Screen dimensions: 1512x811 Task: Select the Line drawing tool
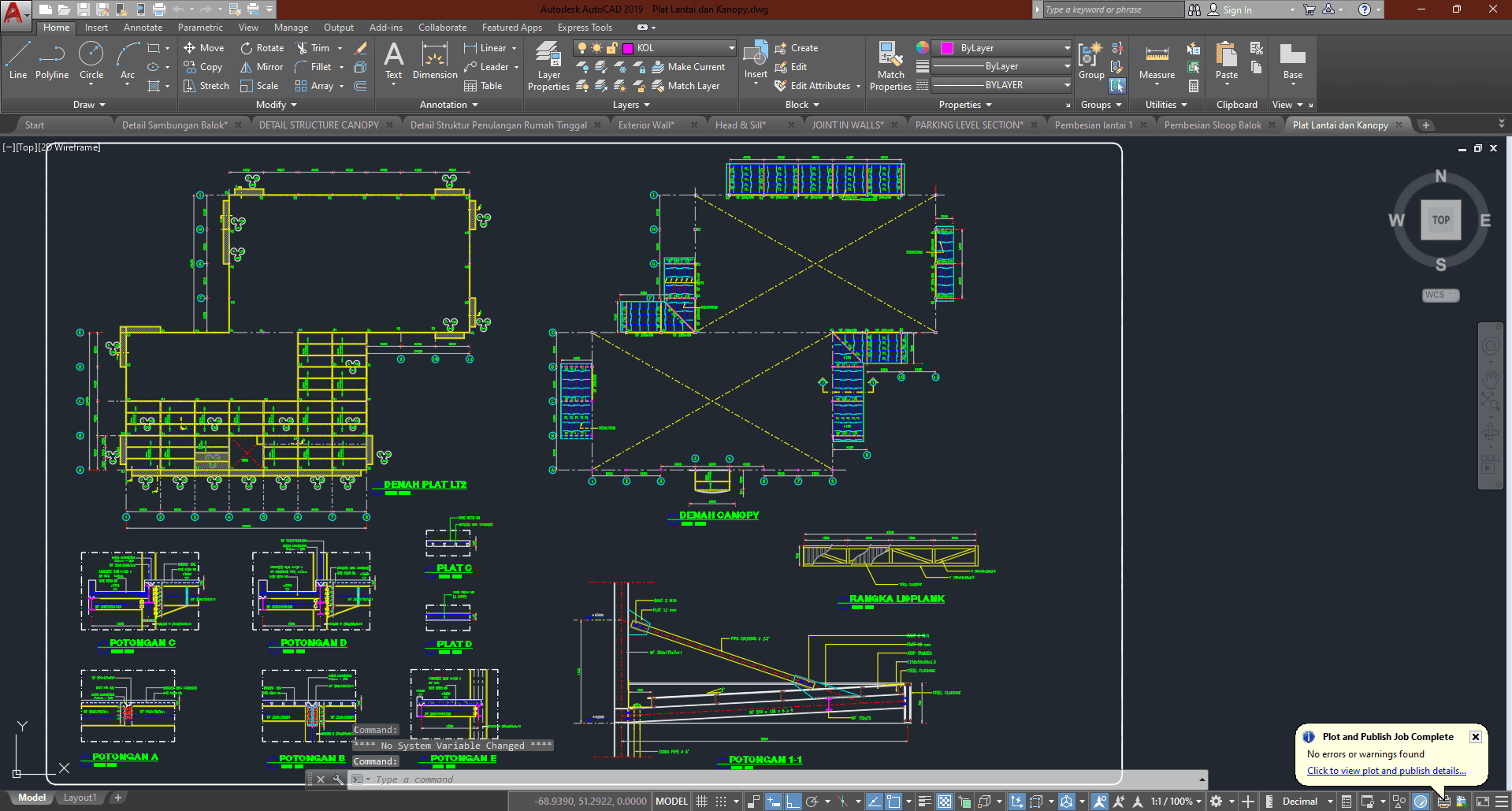click(17, 61)
